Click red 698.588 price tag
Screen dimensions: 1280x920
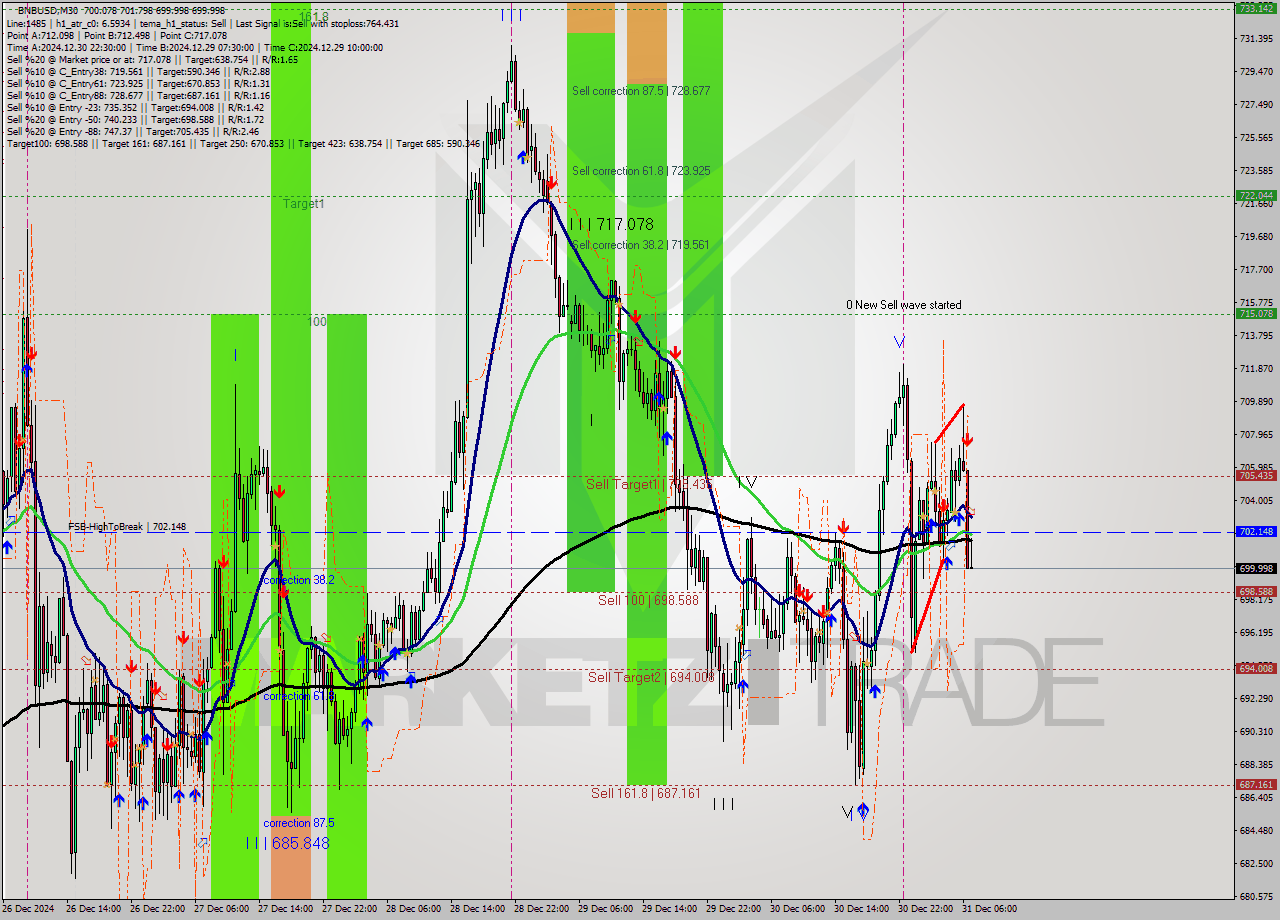1256,592
